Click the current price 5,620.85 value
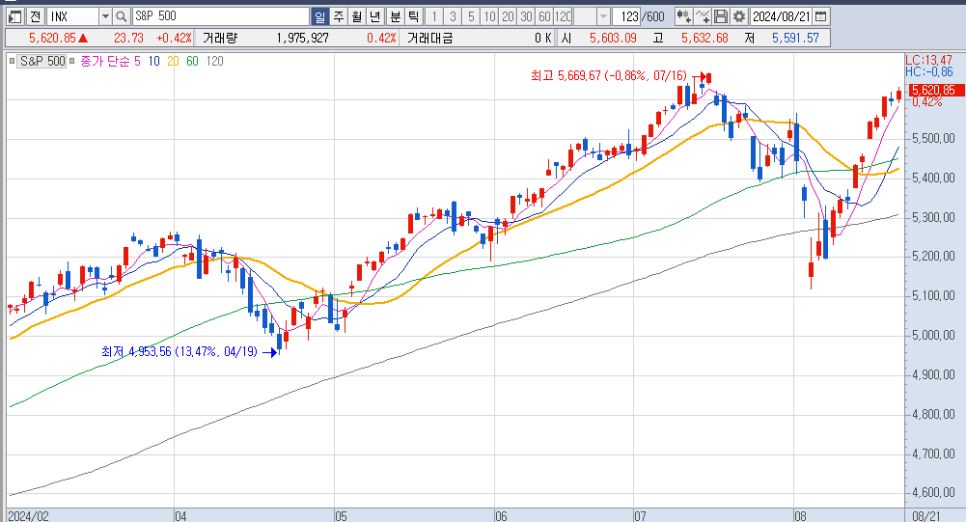 click(x=52, y=38)
